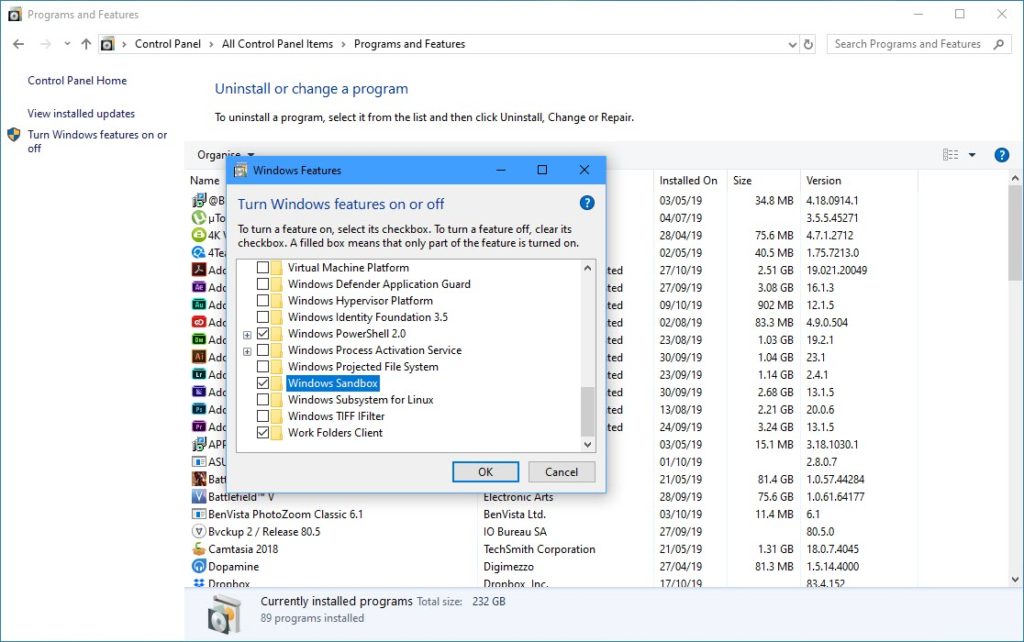Check Virtual Machine Platform checkbox
The image size is (1024, 642).
coord(263,267)
